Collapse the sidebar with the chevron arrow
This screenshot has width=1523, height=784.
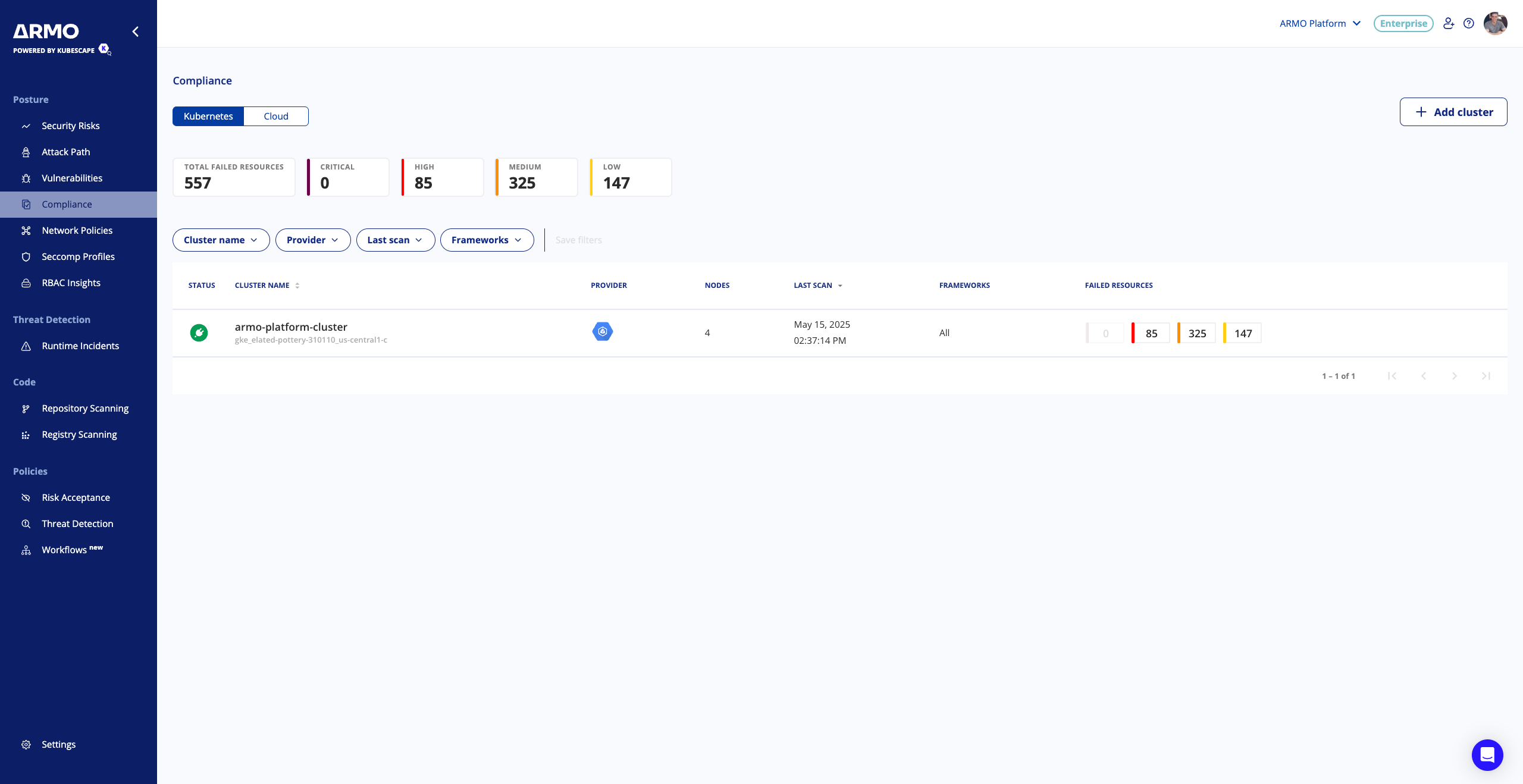point(136,32)
